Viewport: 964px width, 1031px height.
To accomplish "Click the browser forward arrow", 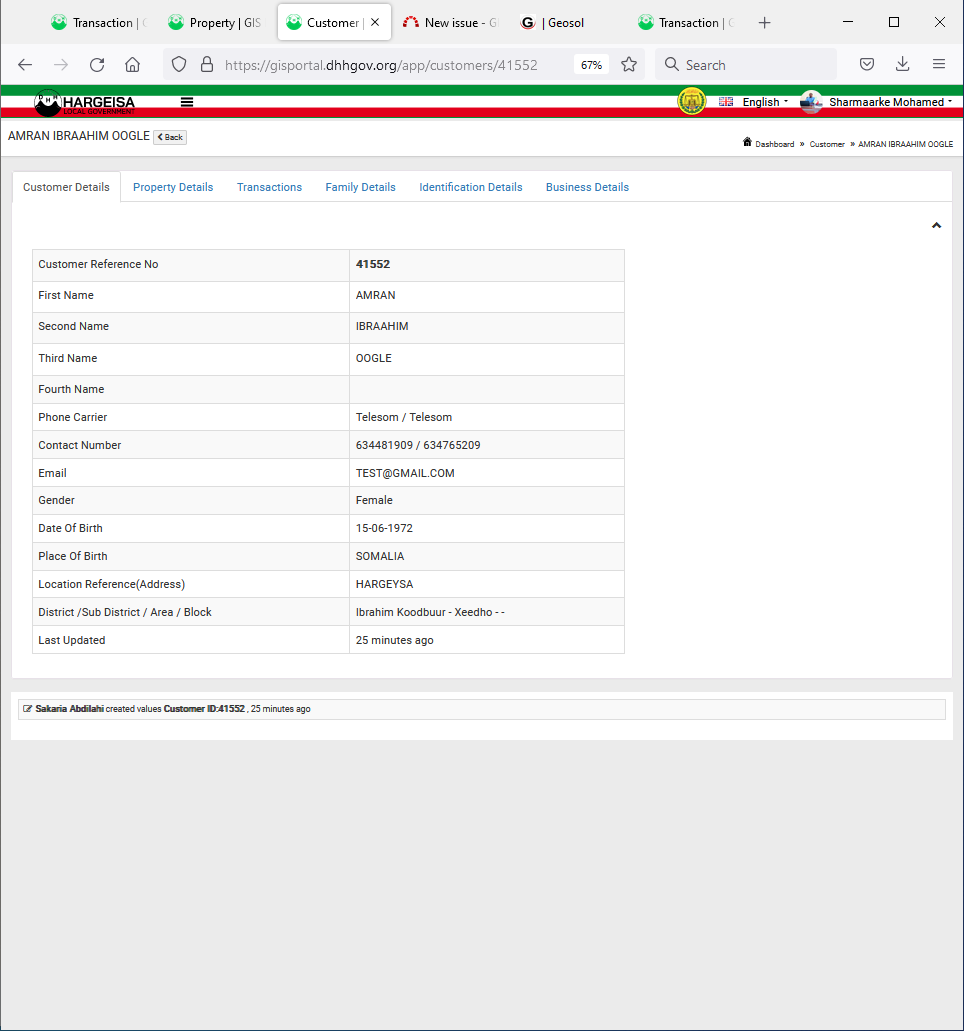I will pos(60,64).
